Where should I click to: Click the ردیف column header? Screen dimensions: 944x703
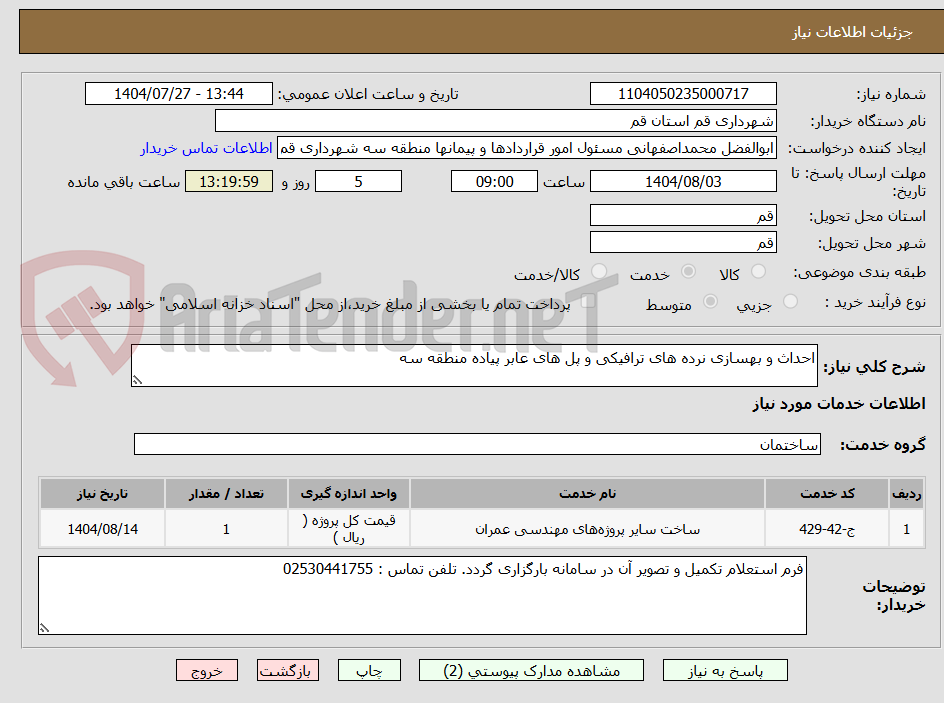(907, 494)
